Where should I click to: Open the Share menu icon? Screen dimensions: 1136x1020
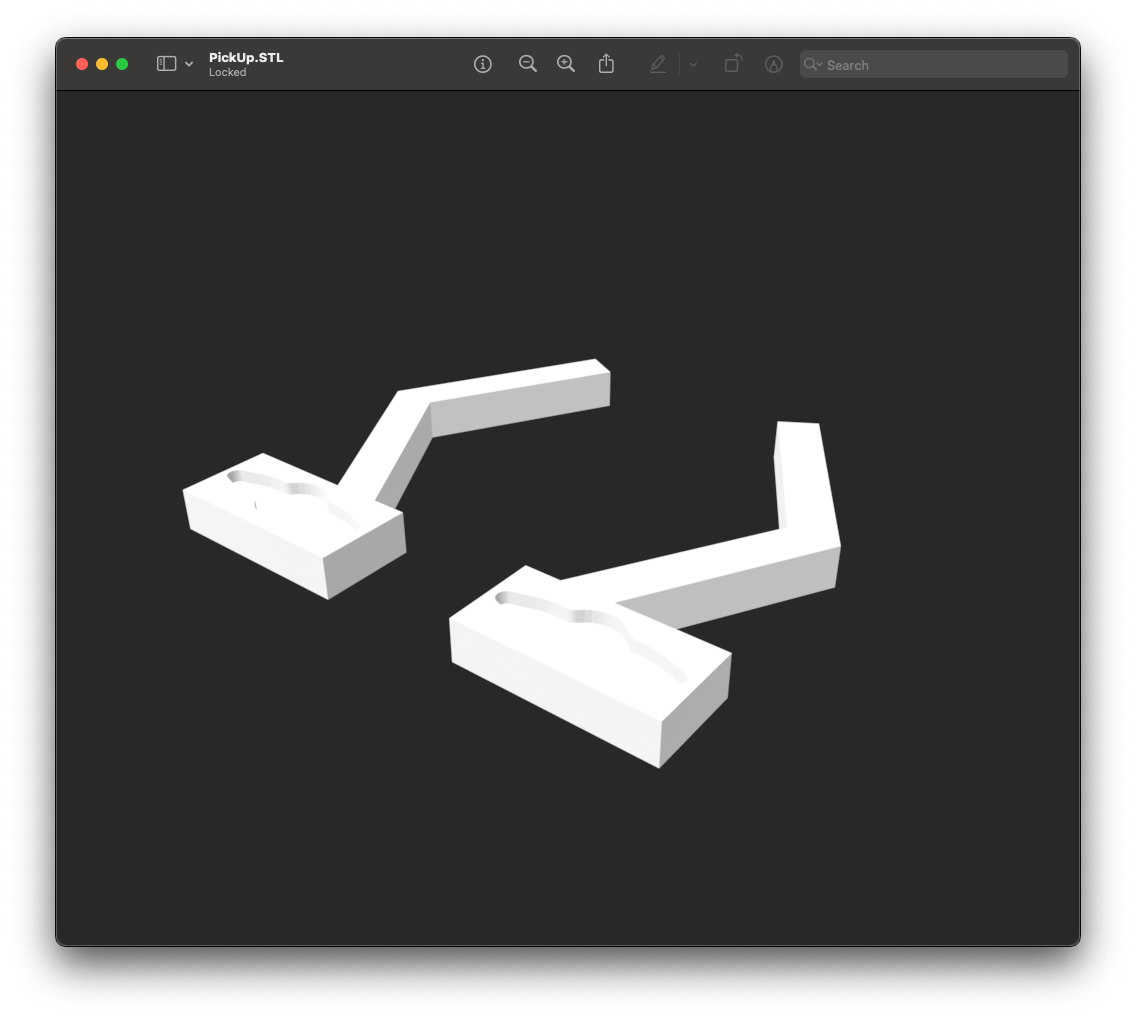coord(606,64)
